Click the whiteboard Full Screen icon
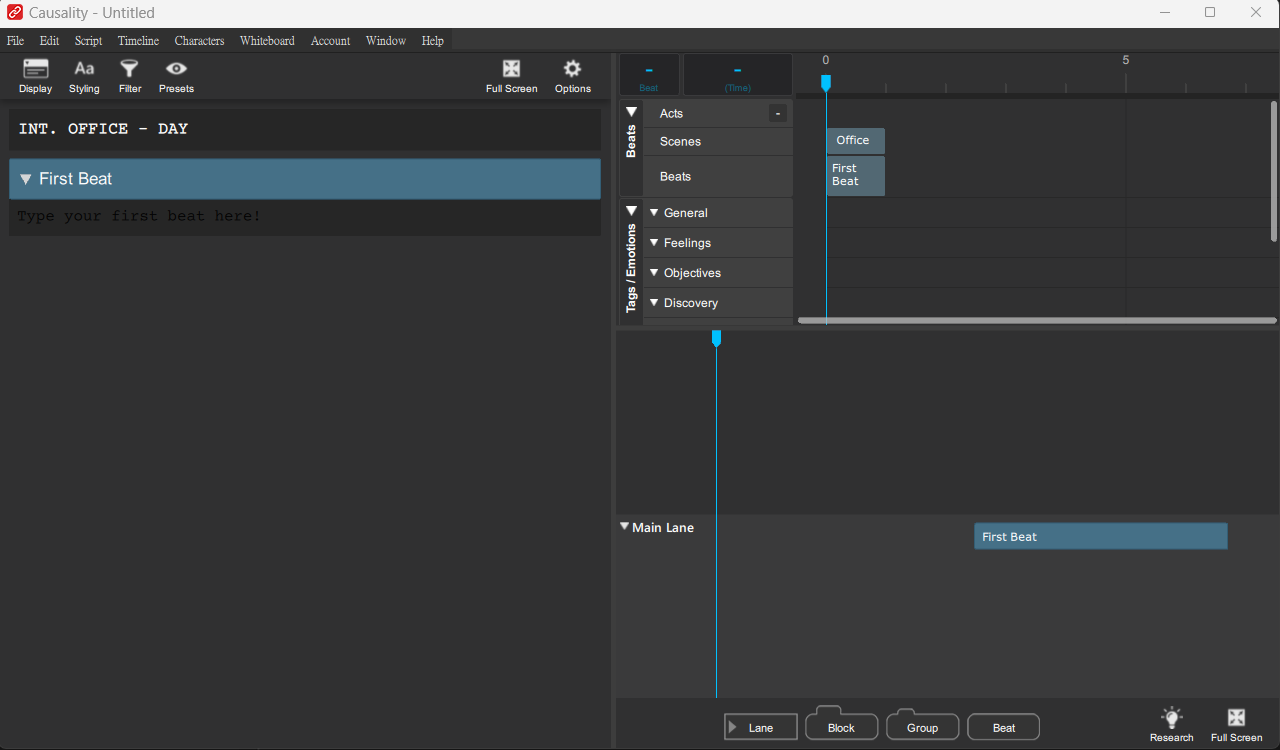The width and height of the screenshot is (1280, 750). click(1236, 725)
